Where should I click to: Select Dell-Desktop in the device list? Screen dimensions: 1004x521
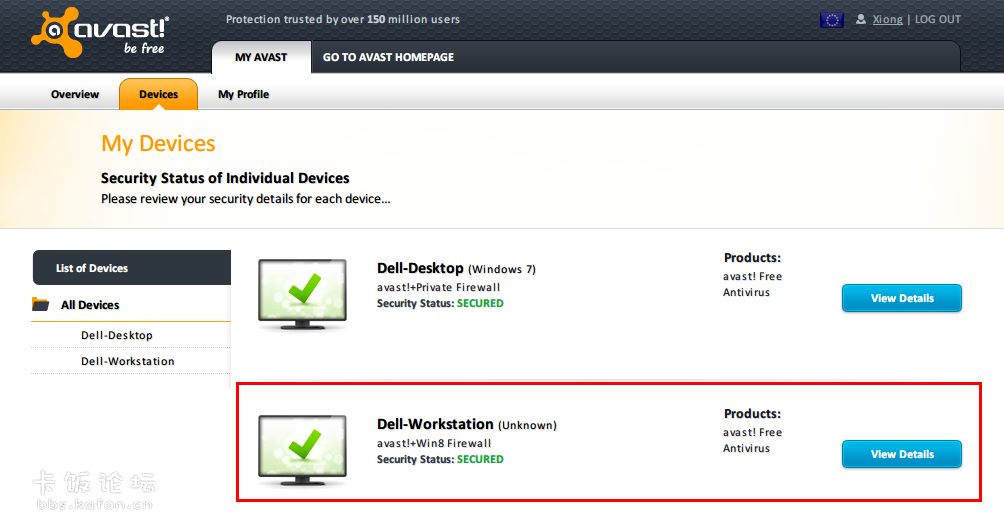tap(117, 335)
